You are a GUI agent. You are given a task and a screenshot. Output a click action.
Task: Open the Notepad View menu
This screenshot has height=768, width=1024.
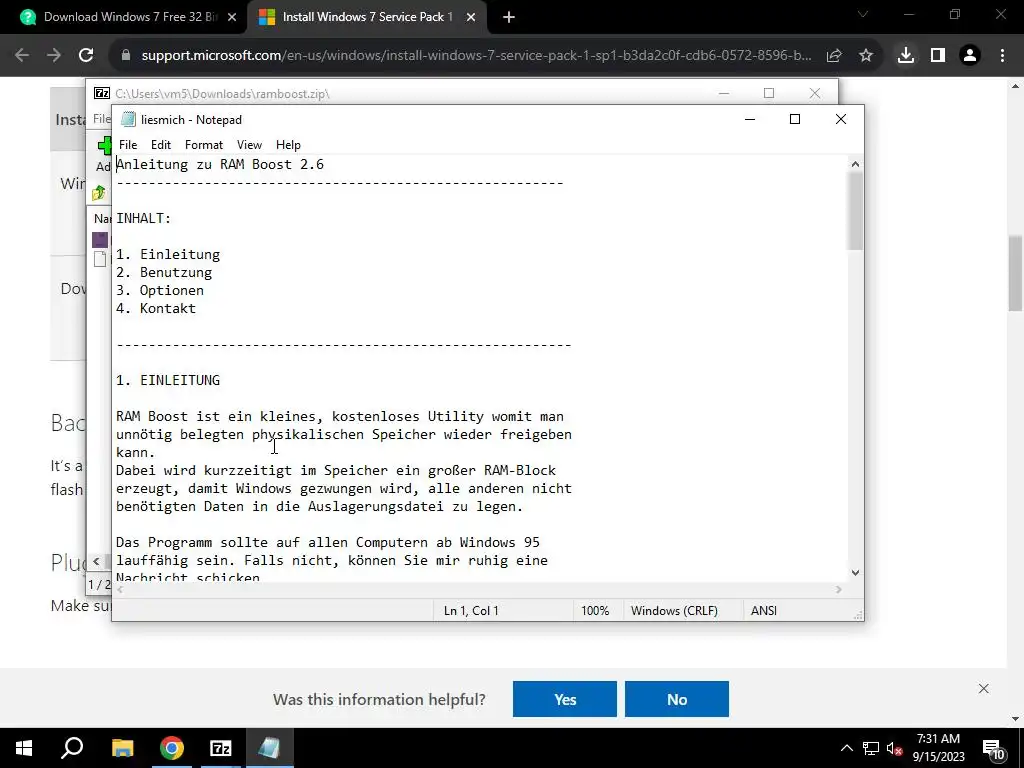click(x=249, y=145)
